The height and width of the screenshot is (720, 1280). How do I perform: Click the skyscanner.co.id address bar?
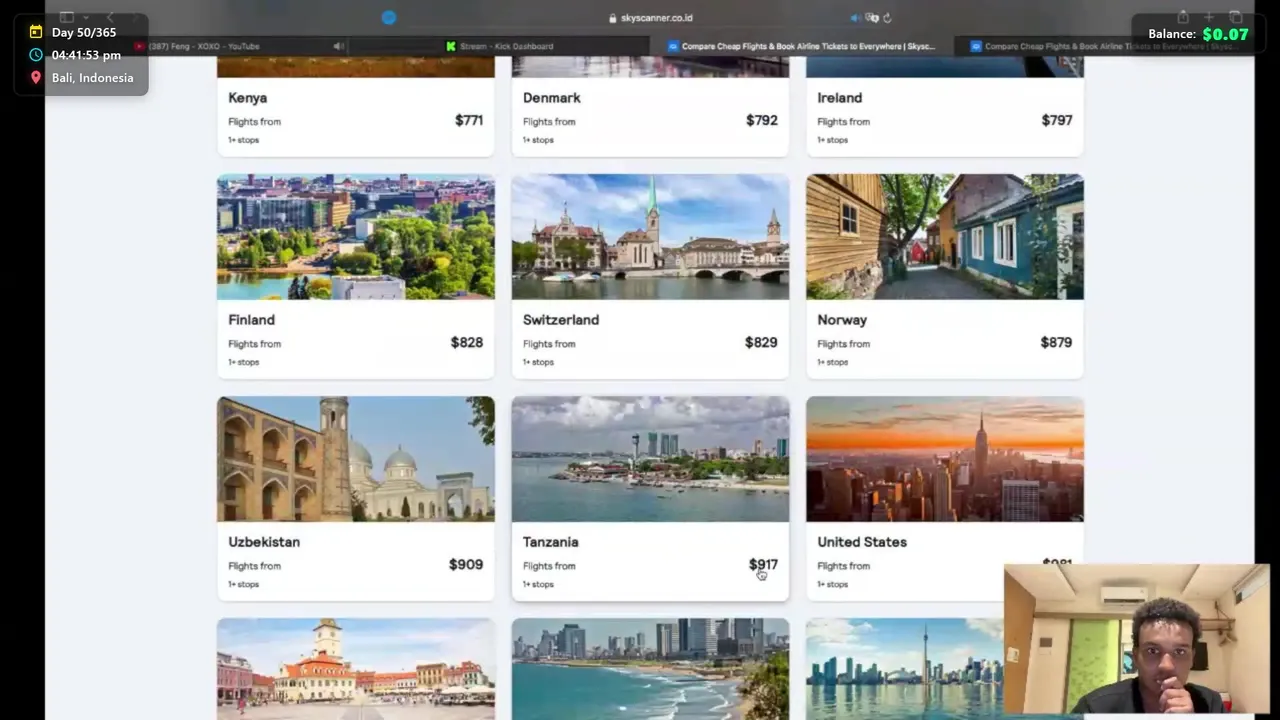(x=650, y=18)
